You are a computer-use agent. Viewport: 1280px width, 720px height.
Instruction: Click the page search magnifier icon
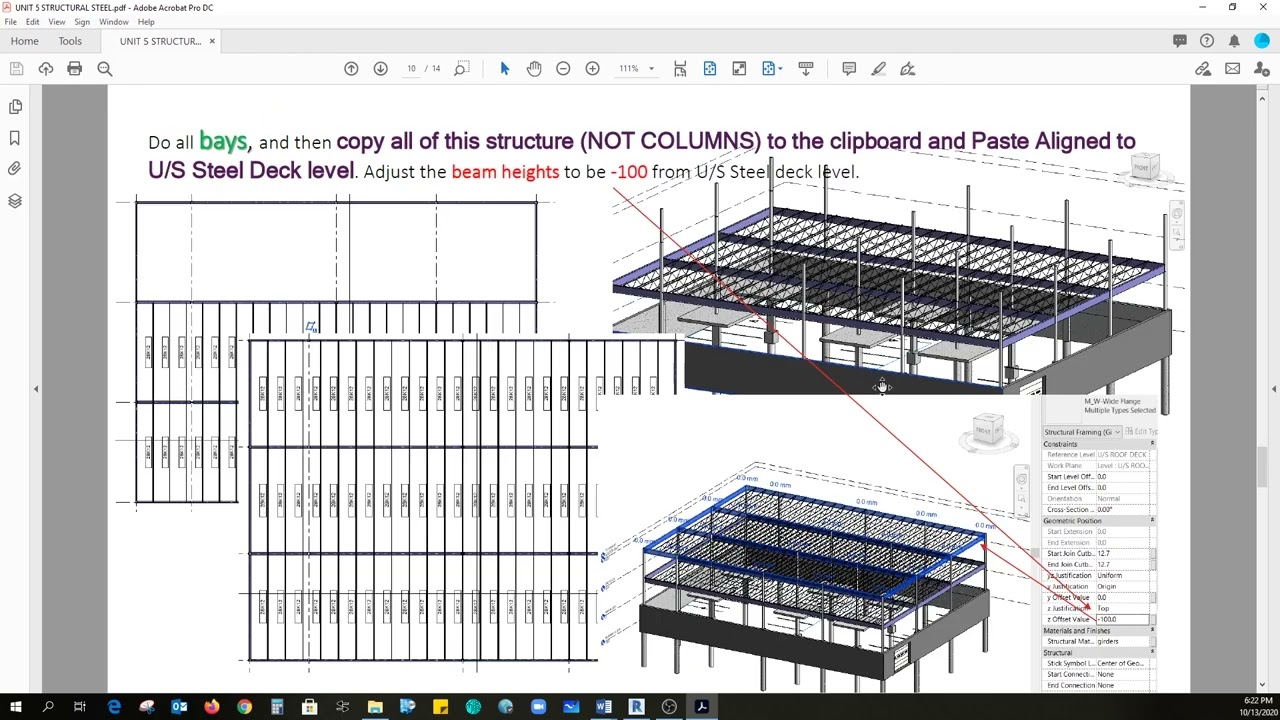(x=461, y=68)
